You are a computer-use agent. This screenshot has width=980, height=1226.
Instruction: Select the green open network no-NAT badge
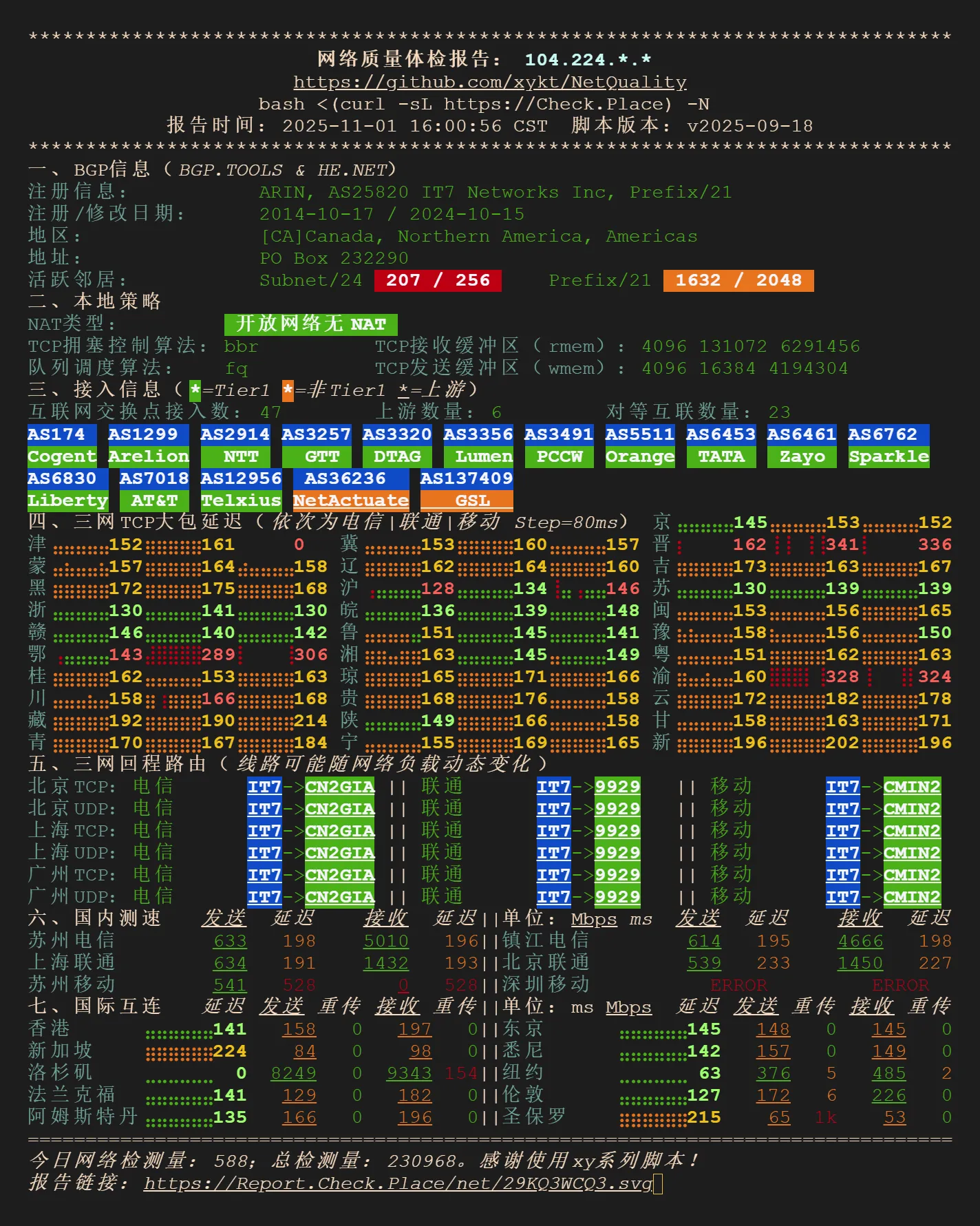(x=310, y=324)
